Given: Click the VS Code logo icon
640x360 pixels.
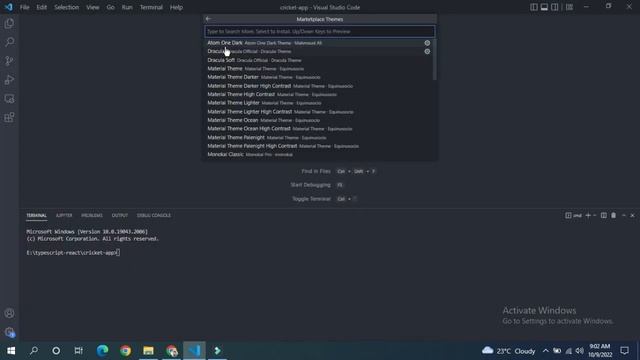Looking at the screenshot, I should [x=9, y=7].
